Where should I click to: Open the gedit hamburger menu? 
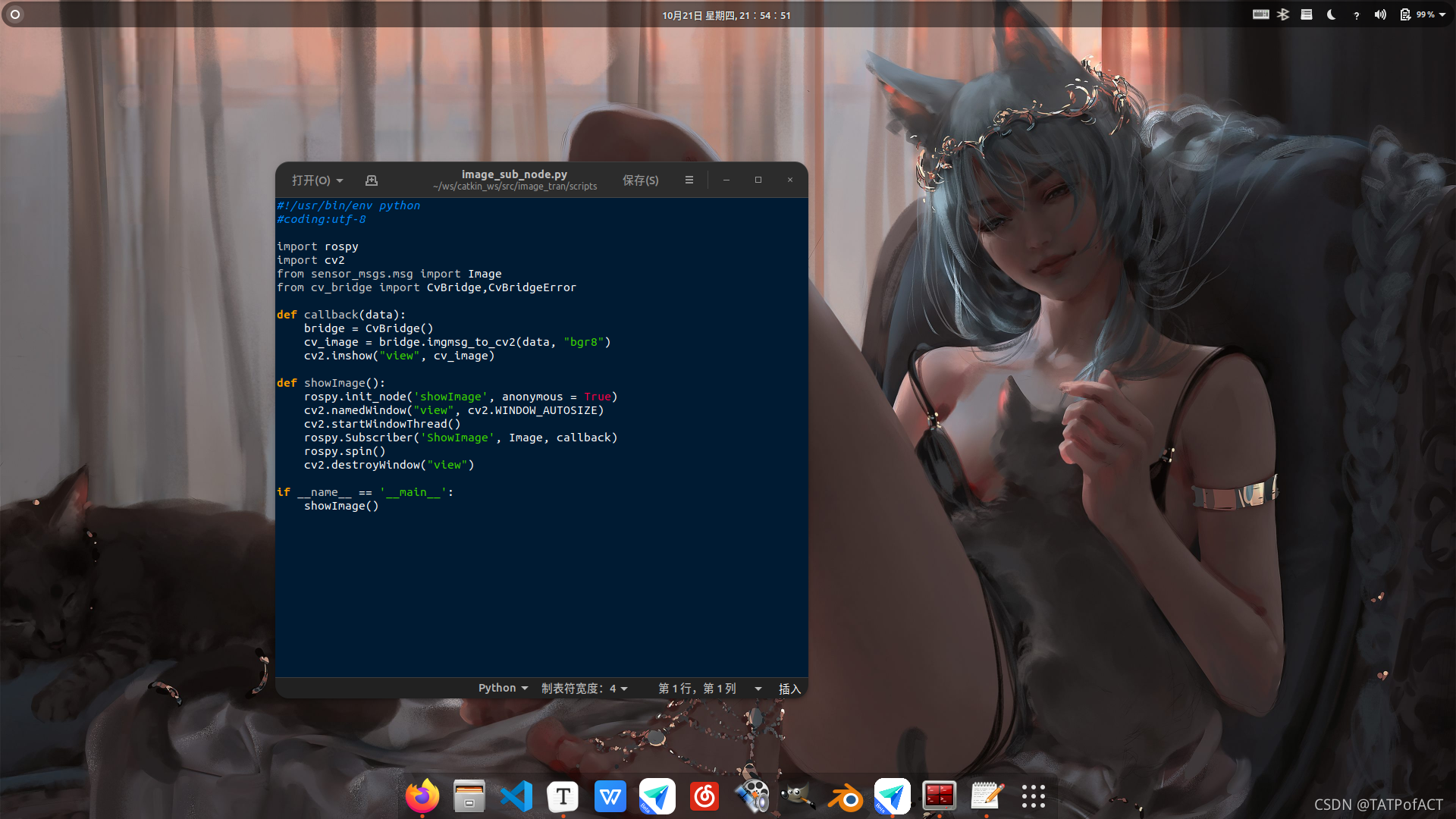[689, 180]
